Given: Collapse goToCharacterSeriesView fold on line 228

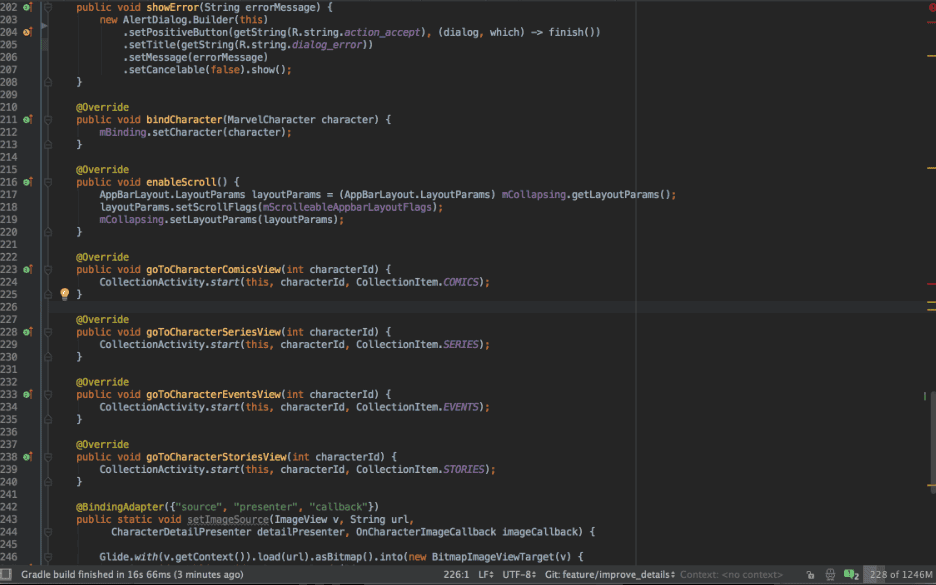Looking at the screenshot, I should (x=48, y=332).
